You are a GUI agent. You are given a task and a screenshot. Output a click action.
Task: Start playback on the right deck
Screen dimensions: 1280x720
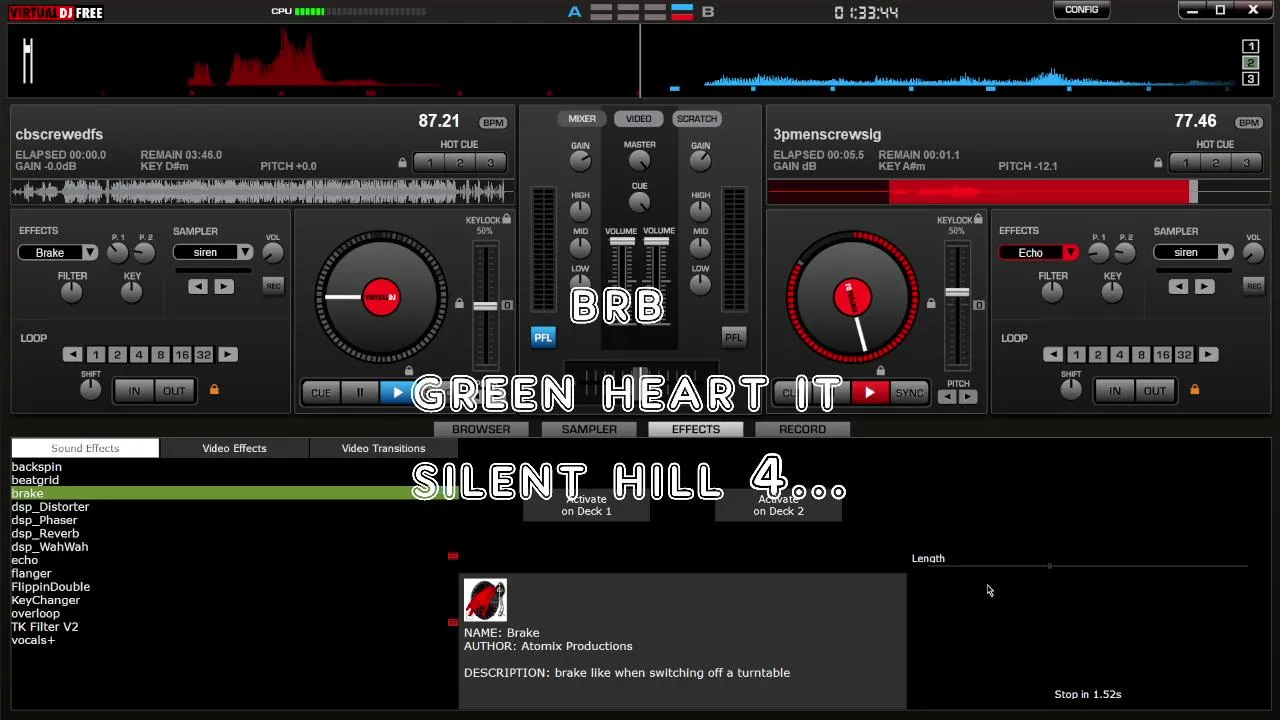pyautogui.click(x=869, y=393)
